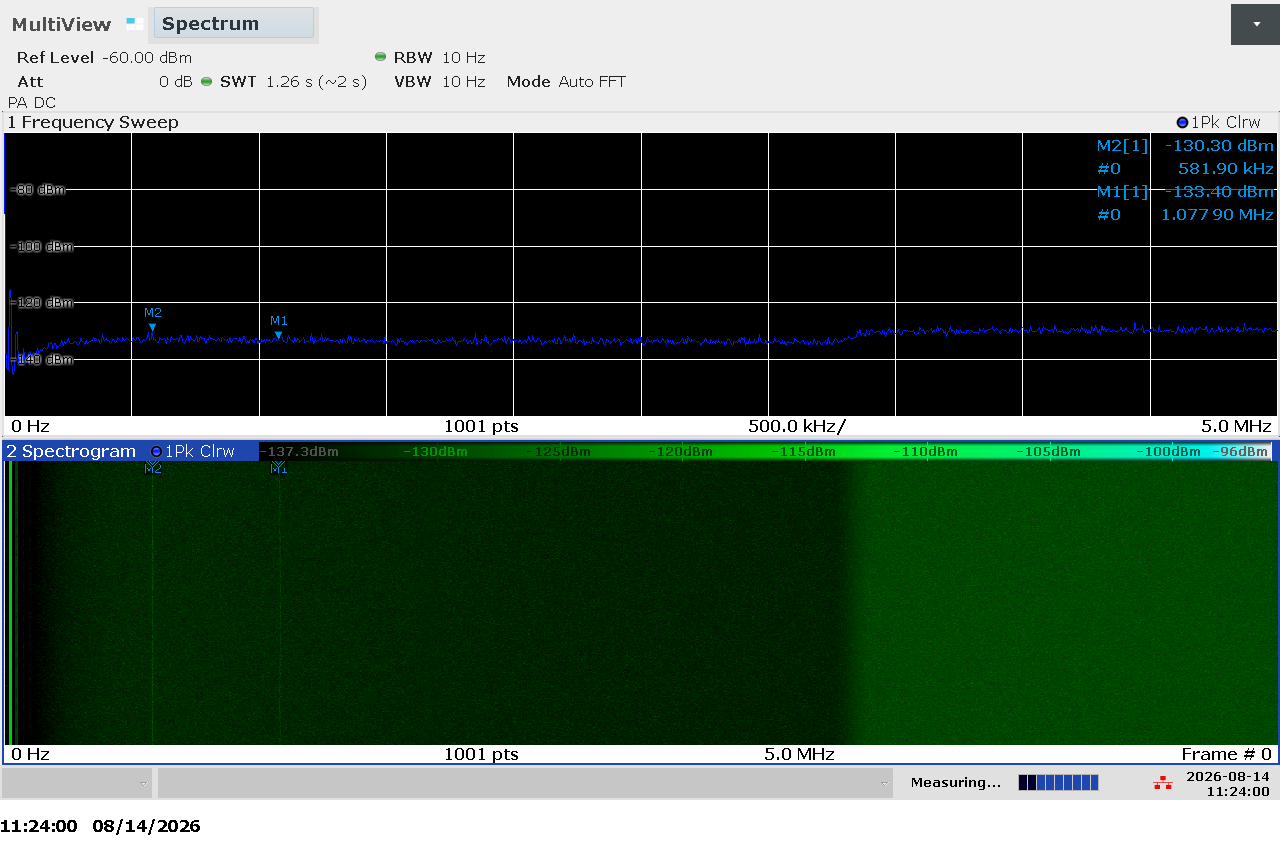Viewport: 1280px width, 850px height.
Task: Open the MultiView tab
Action: [x=61, y=24]
